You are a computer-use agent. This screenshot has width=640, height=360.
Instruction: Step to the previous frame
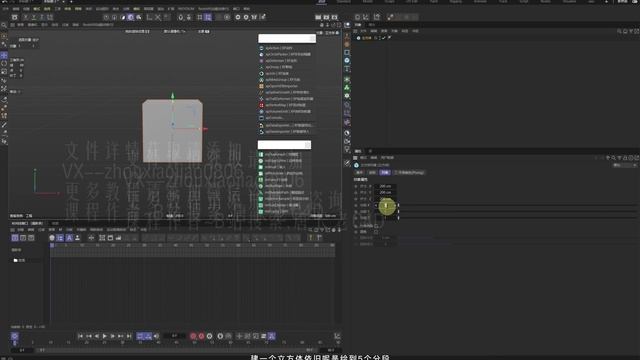[x=97, y=336]
